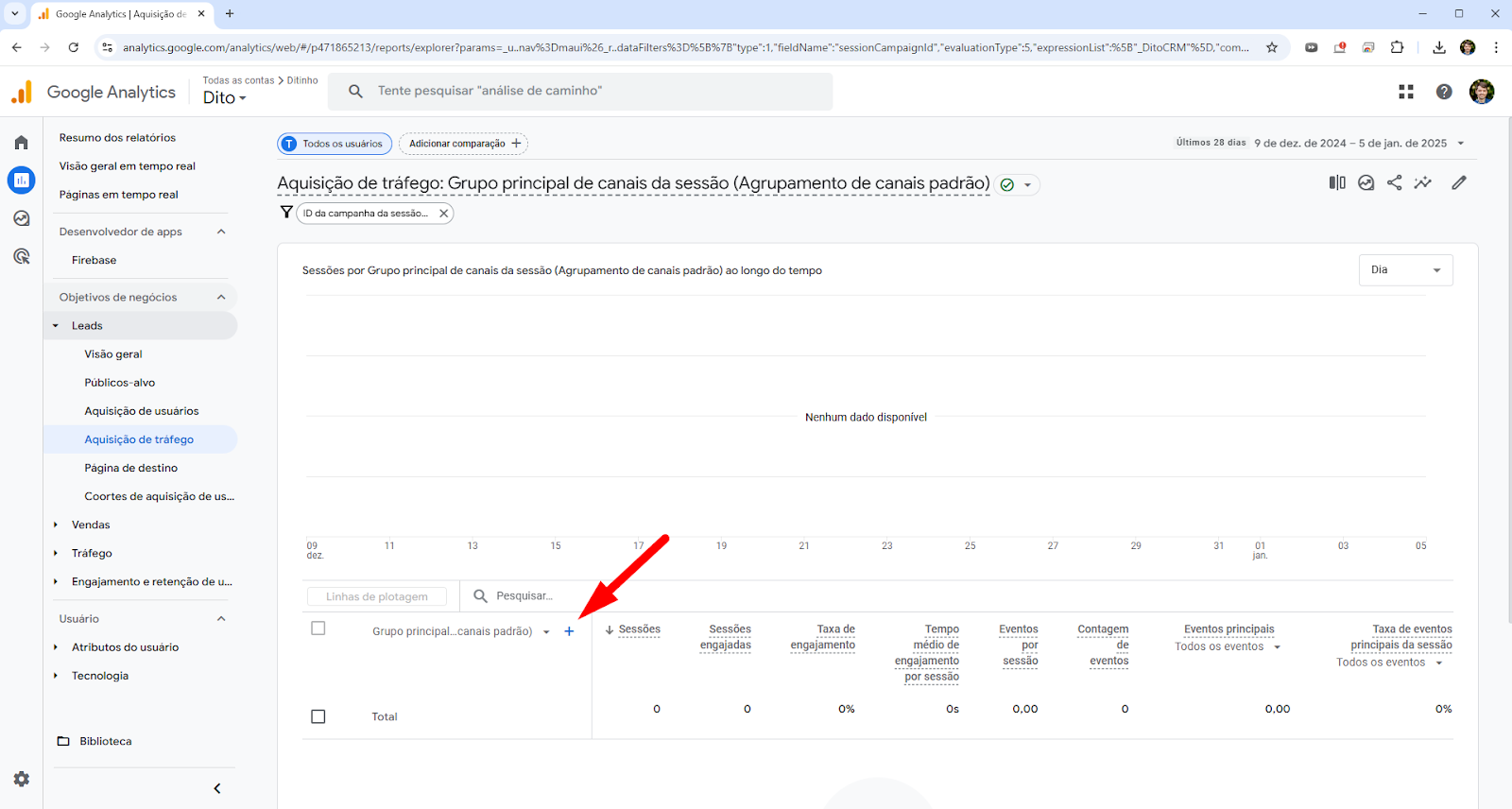Sort by Sessões engajadas column header

coord(726,637)
